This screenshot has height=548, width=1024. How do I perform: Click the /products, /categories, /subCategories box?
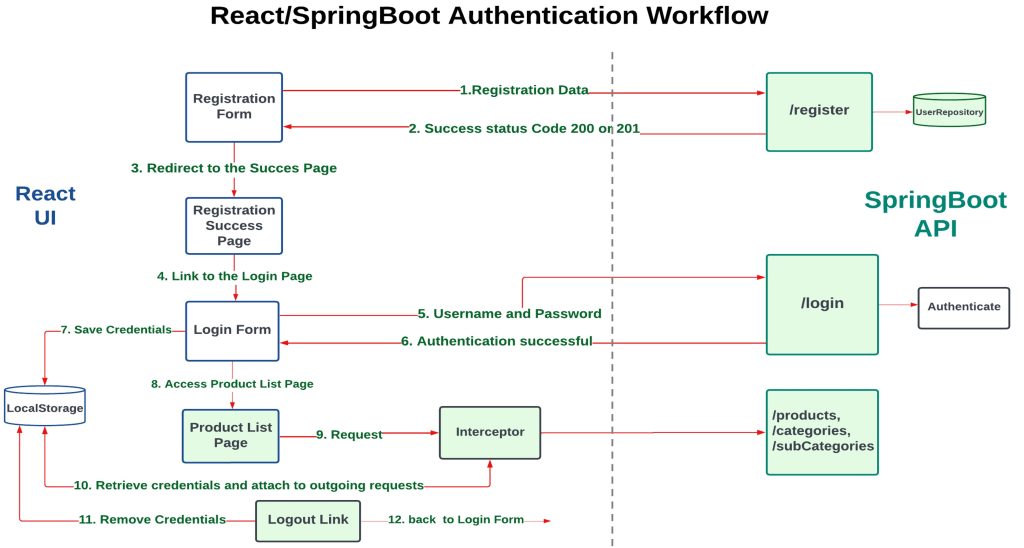[821, 431]
